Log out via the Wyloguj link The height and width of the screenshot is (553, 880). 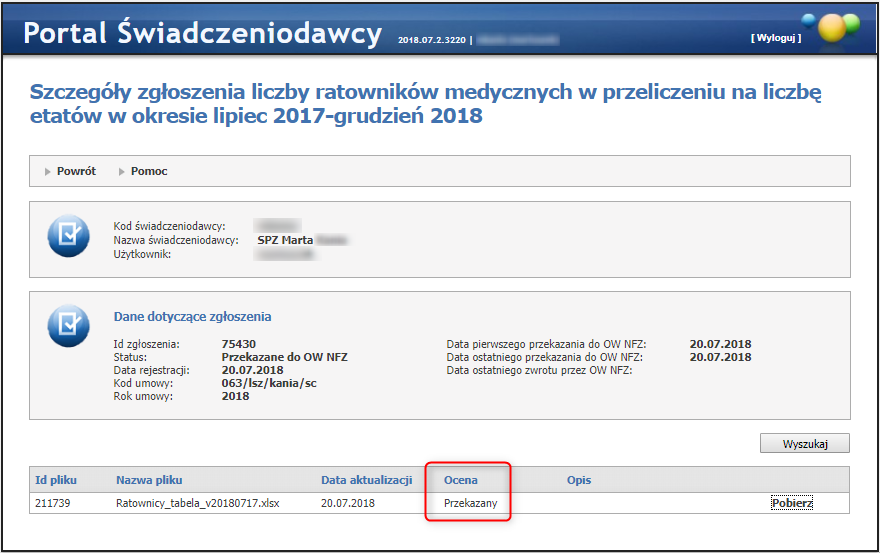[776, 38]
